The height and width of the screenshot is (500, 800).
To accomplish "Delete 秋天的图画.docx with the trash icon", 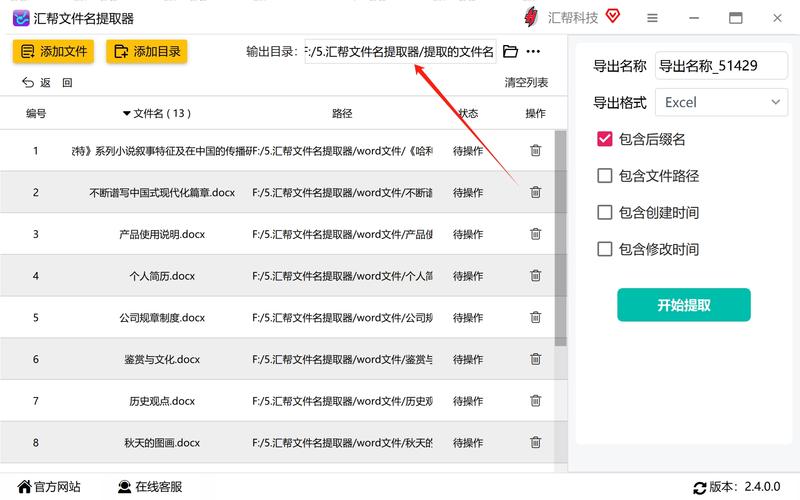I will pos(535,442).
